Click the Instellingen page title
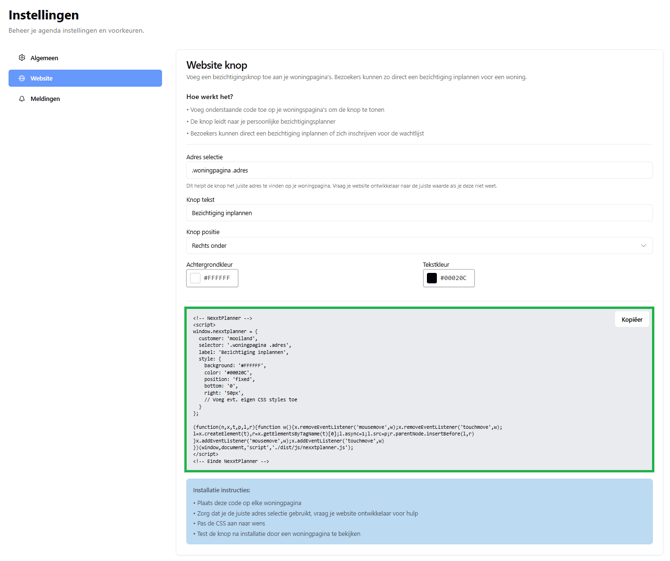670x561 pixels. (x=44, y=15)
